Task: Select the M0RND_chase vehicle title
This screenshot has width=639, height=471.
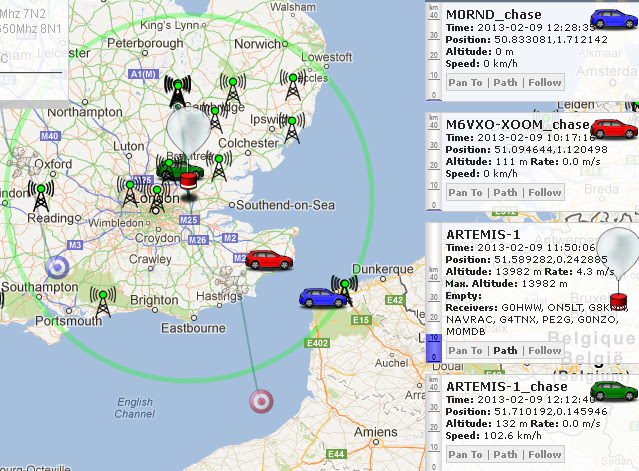Action: coord(494,15)
